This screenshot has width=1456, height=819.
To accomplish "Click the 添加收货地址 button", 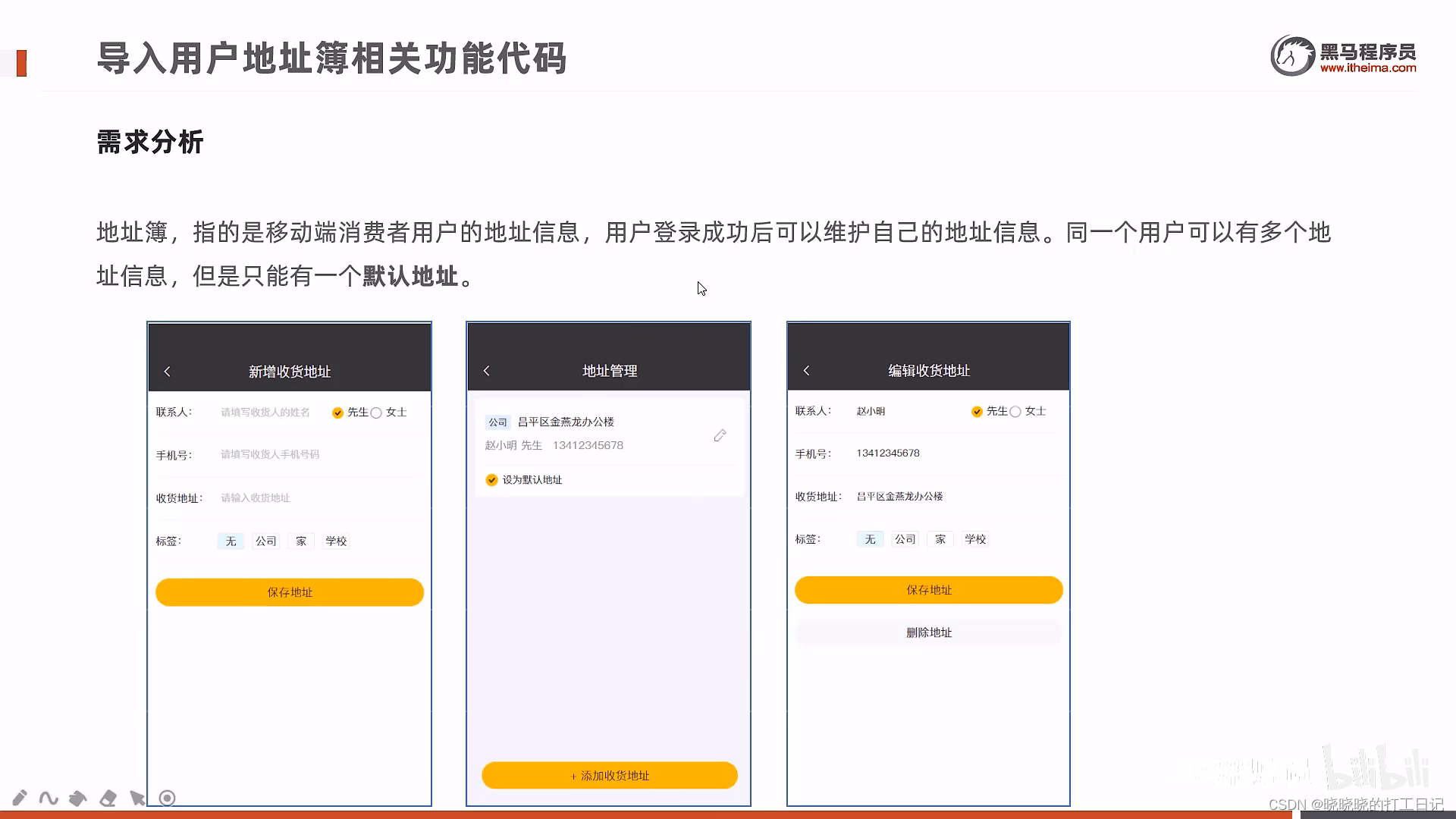I will click(x=610, y=776).
